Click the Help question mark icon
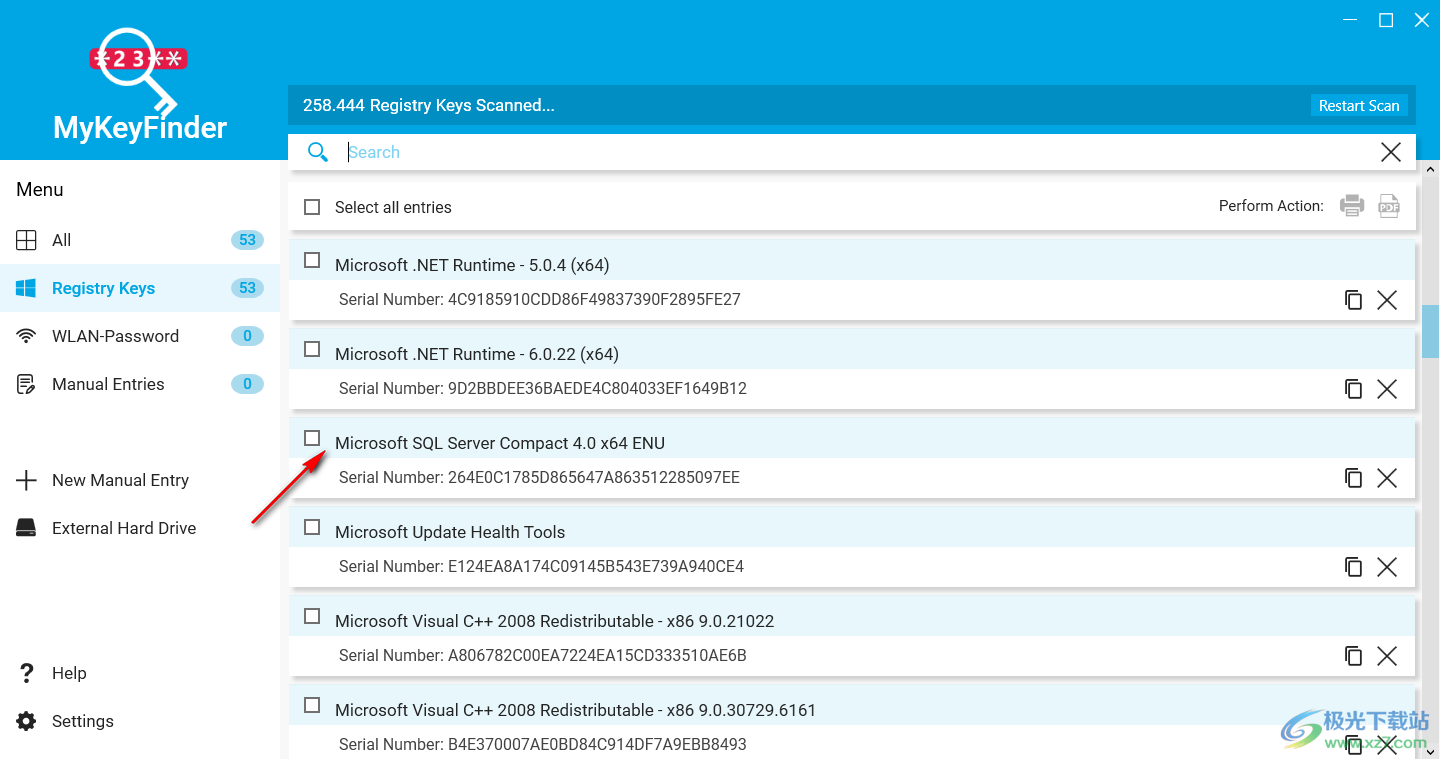This screenshot has width=1440, height=759. click(26, 673)
